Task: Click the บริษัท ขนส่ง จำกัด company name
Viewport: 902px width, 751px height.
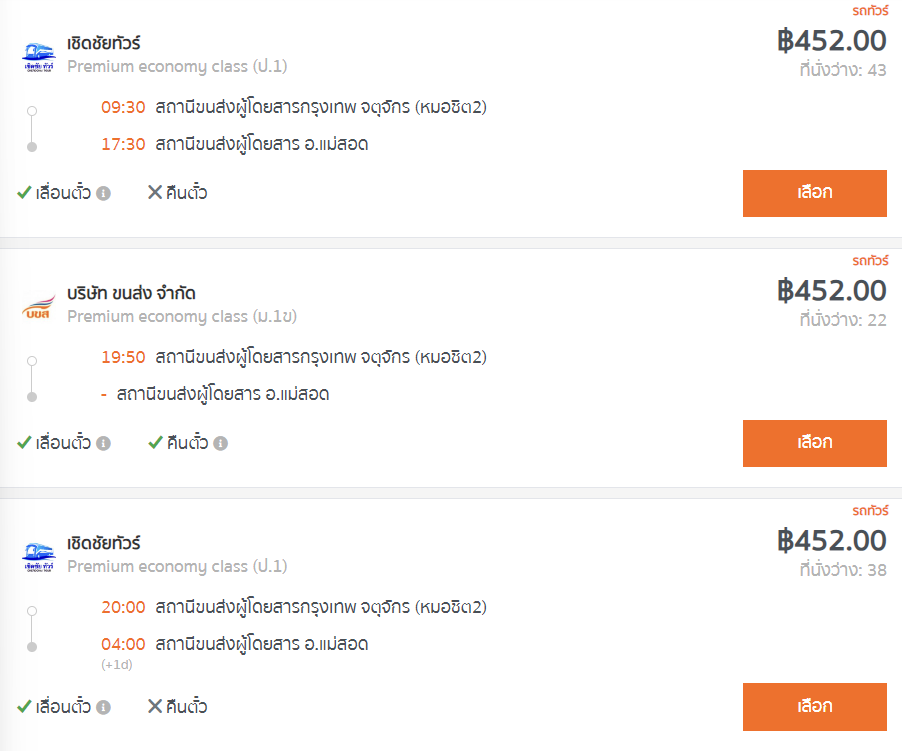Action: pyautogui.click(x=131, y=293)
